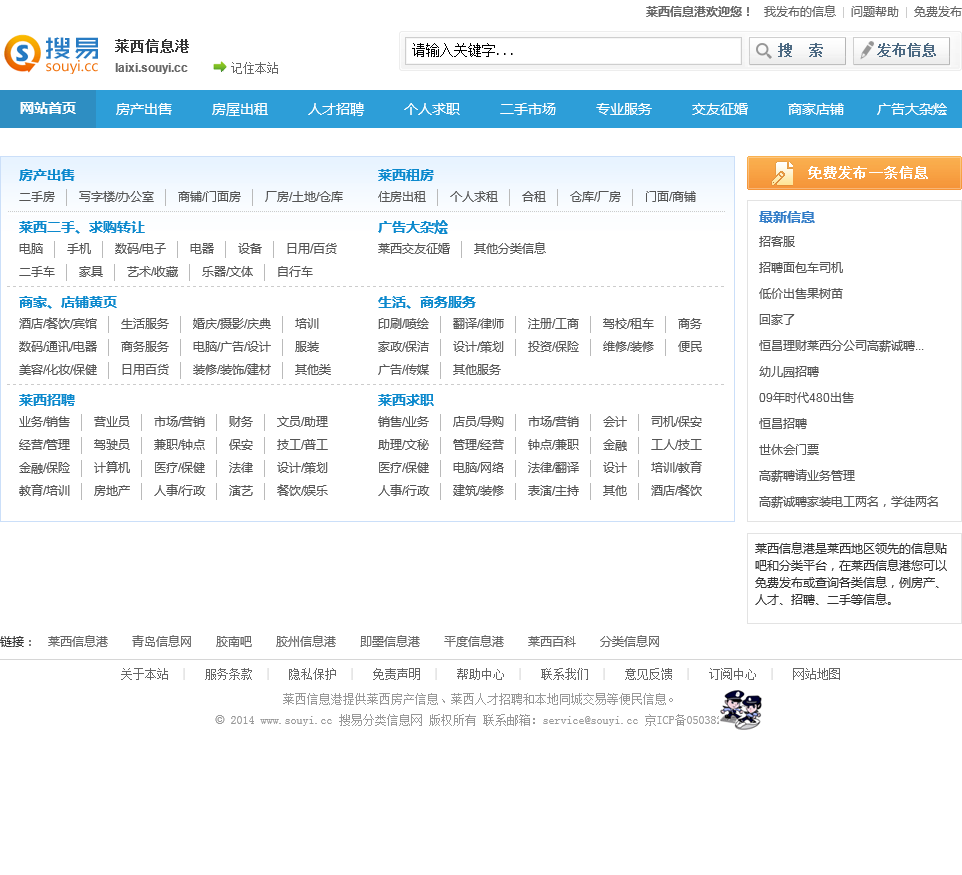Click the magnifier icon in the search button
962x875 pixels.
pyautogui.click(x=763, y=50)
